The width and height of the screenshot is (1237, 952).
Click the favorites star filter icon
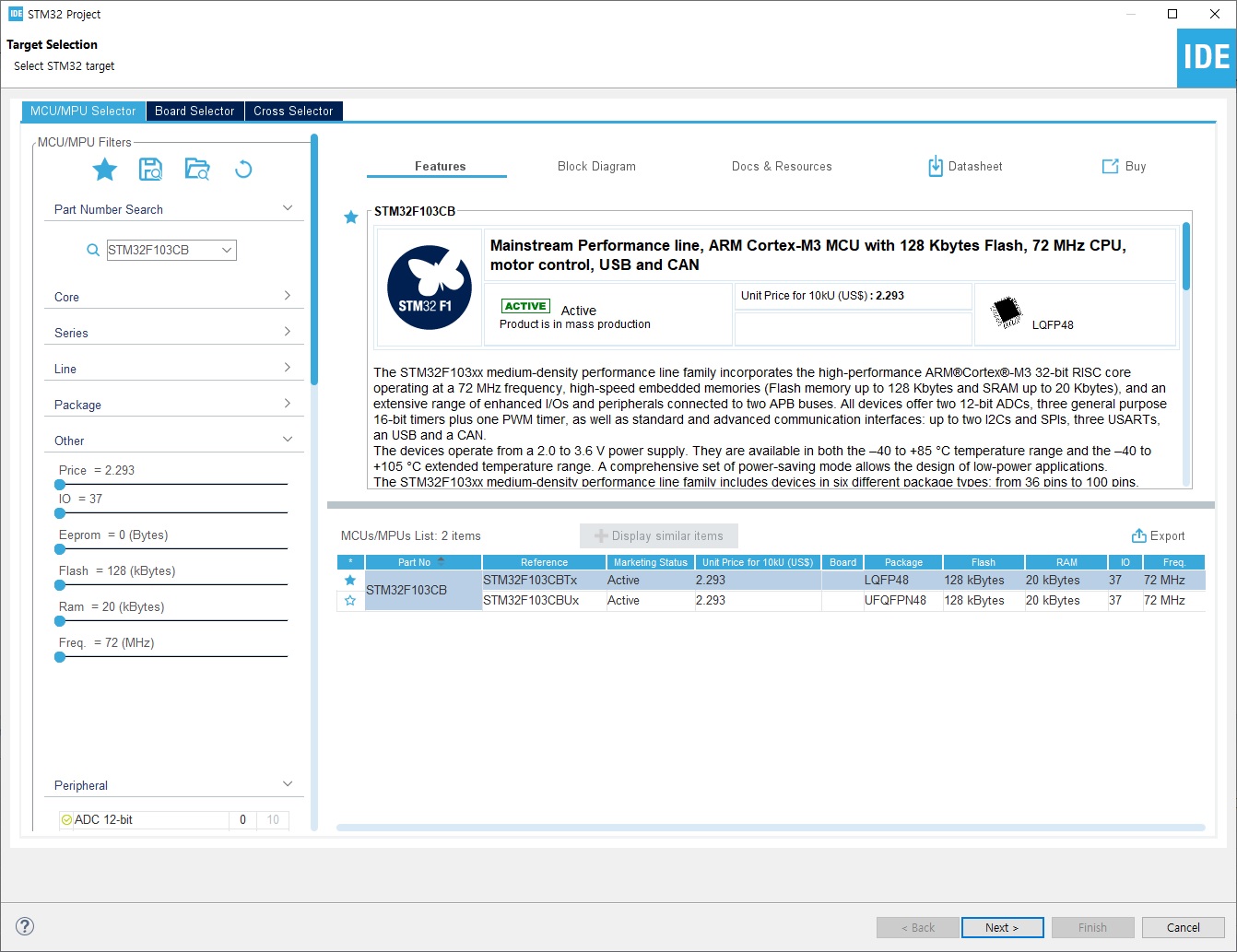click(105, 170)
